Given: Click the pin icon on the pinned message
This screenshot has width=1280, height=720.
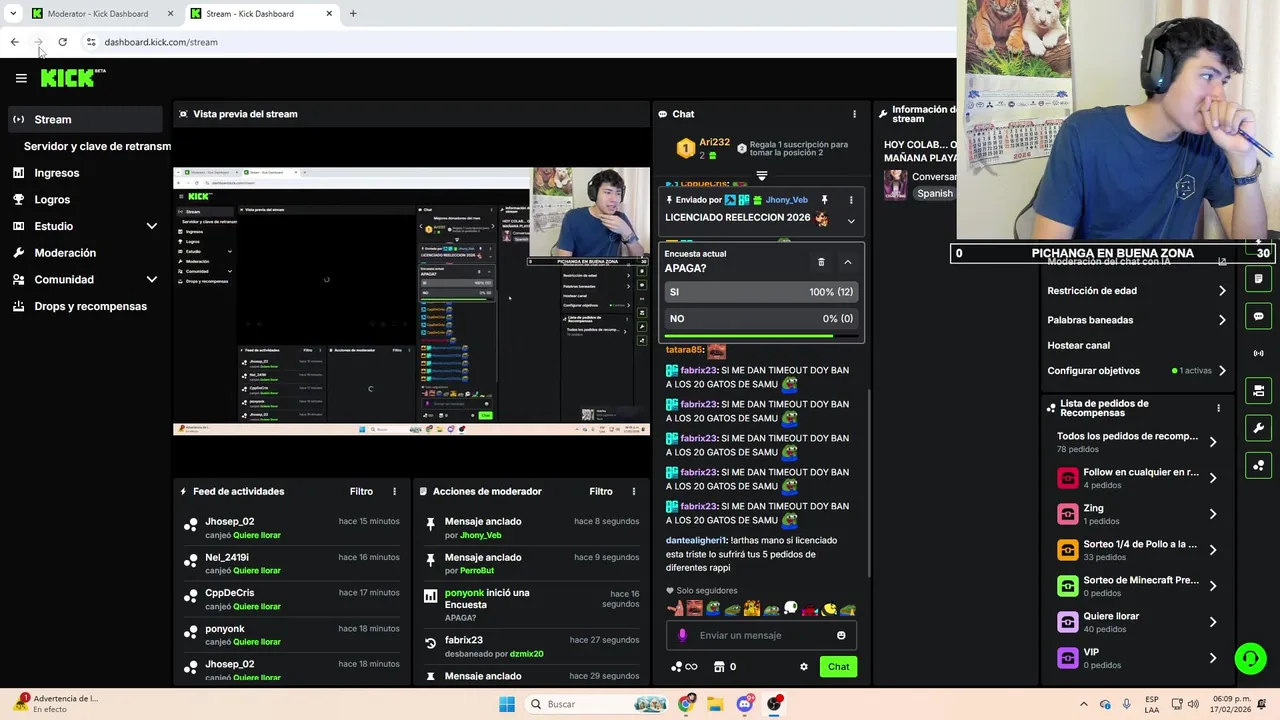Looking at the screenshot, I should 824,200.
